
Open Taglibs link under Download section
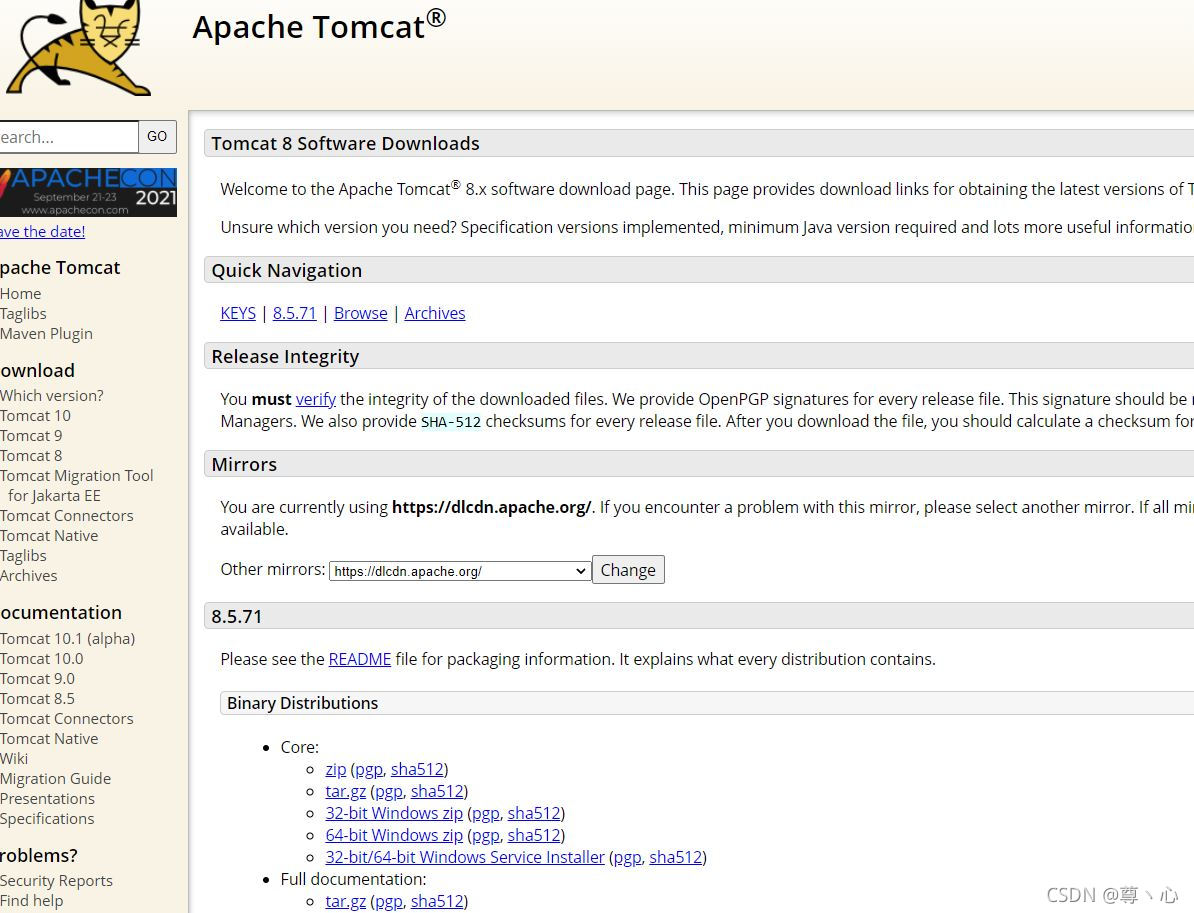(23, 556)
